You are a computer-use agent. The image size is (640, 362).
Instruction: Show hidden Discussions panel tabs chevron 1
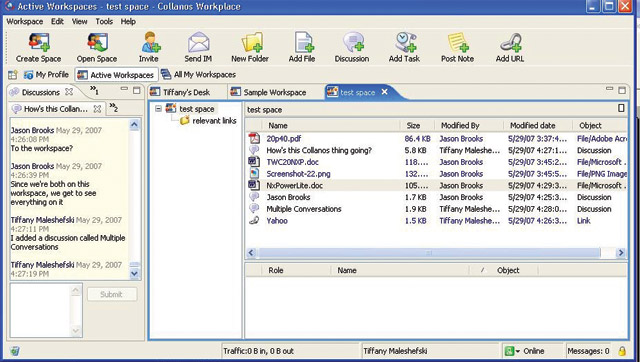tap(94, 90)
